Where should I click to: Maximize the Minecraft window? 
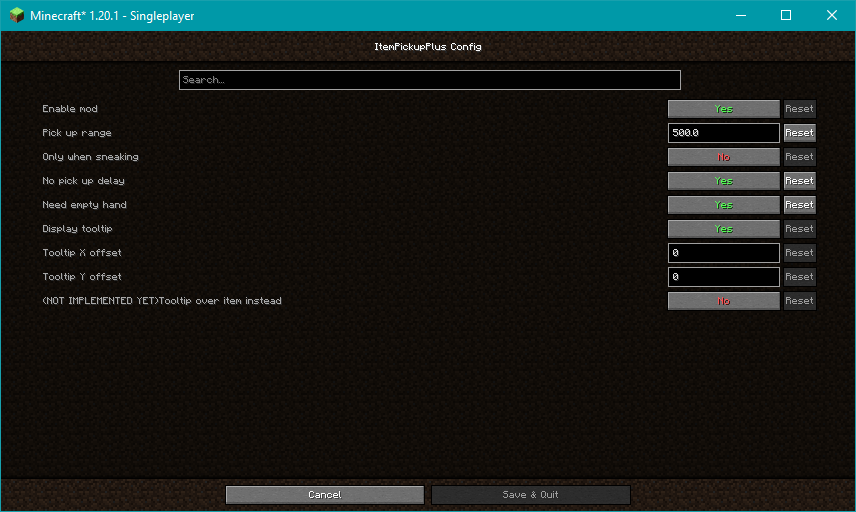click(786, 15)
